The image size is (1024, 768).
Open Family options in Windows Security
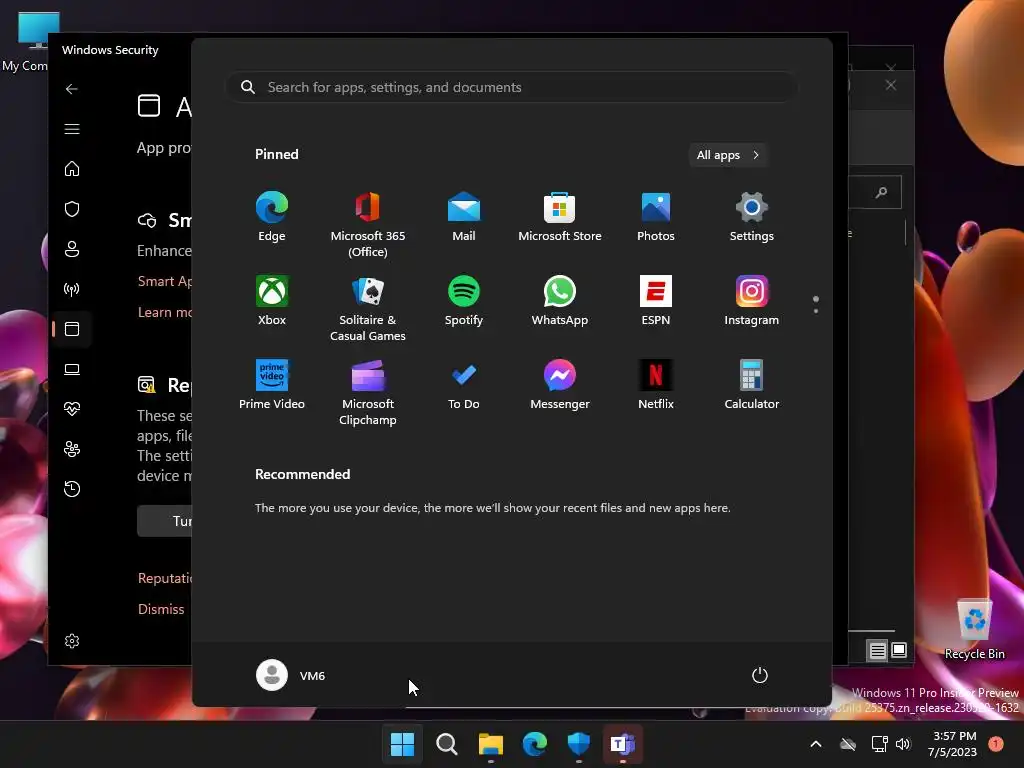[72, 449]
